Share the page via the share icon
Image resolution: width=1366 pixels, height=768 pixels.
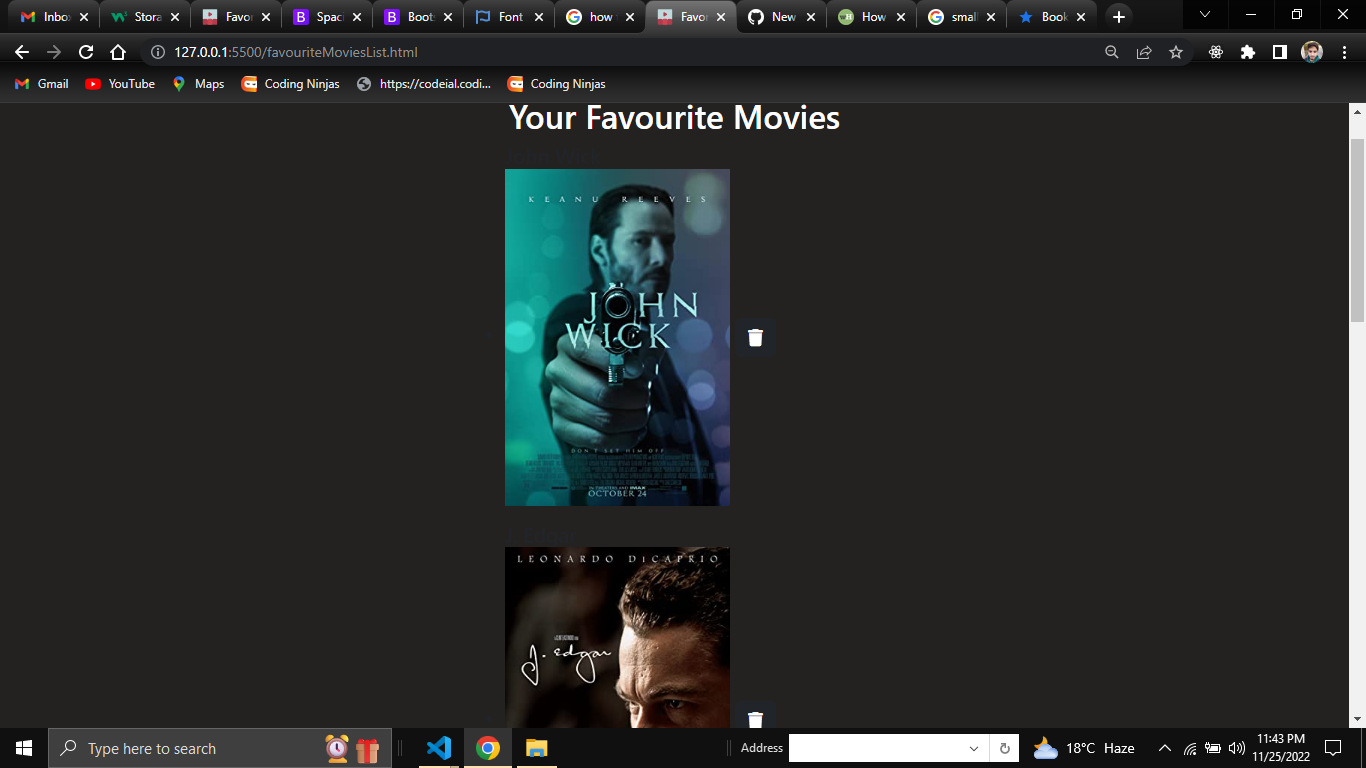pos(1144,51)
